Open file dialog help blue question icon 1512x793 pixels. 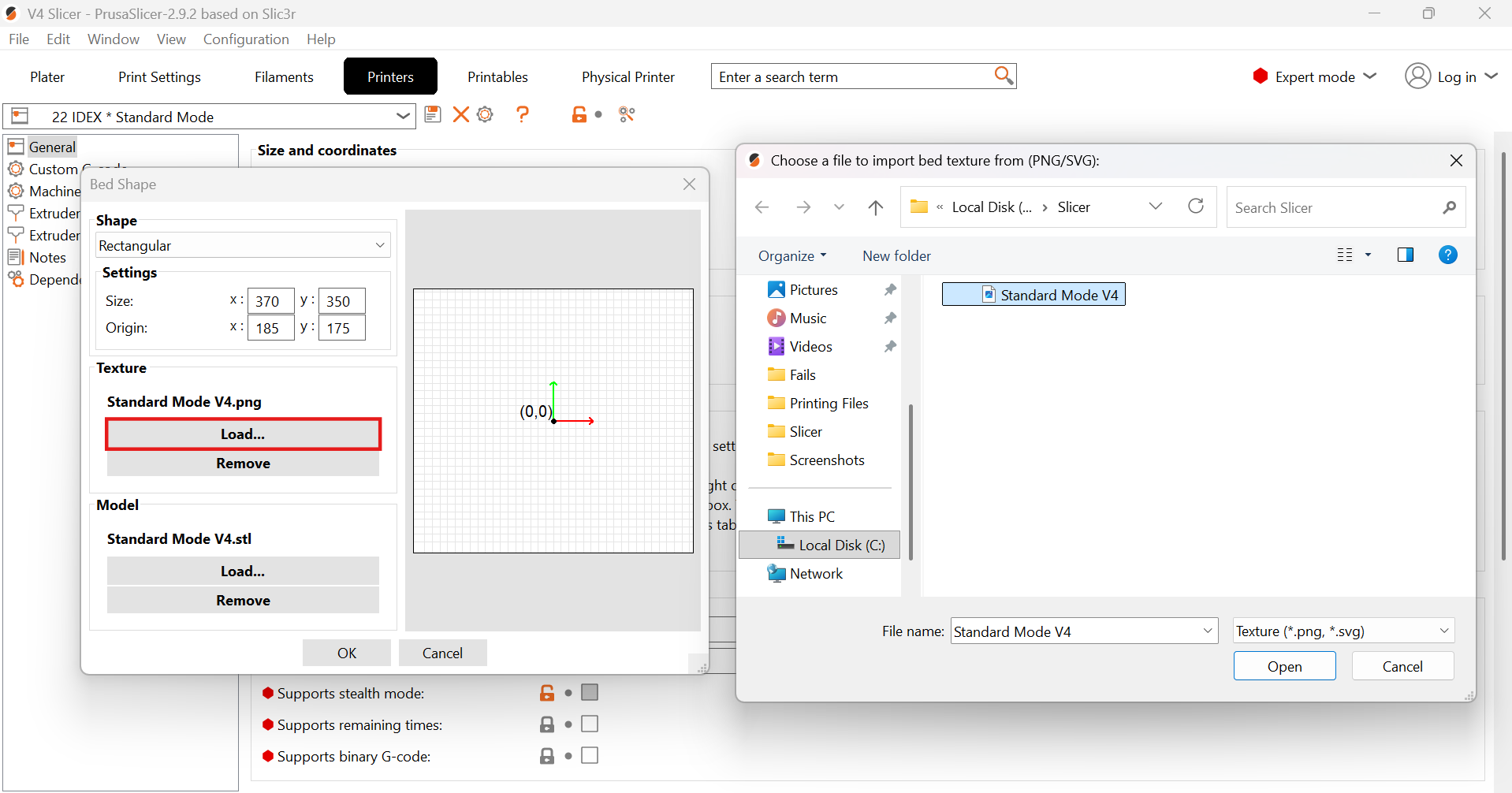click(x=1447, y=255)
